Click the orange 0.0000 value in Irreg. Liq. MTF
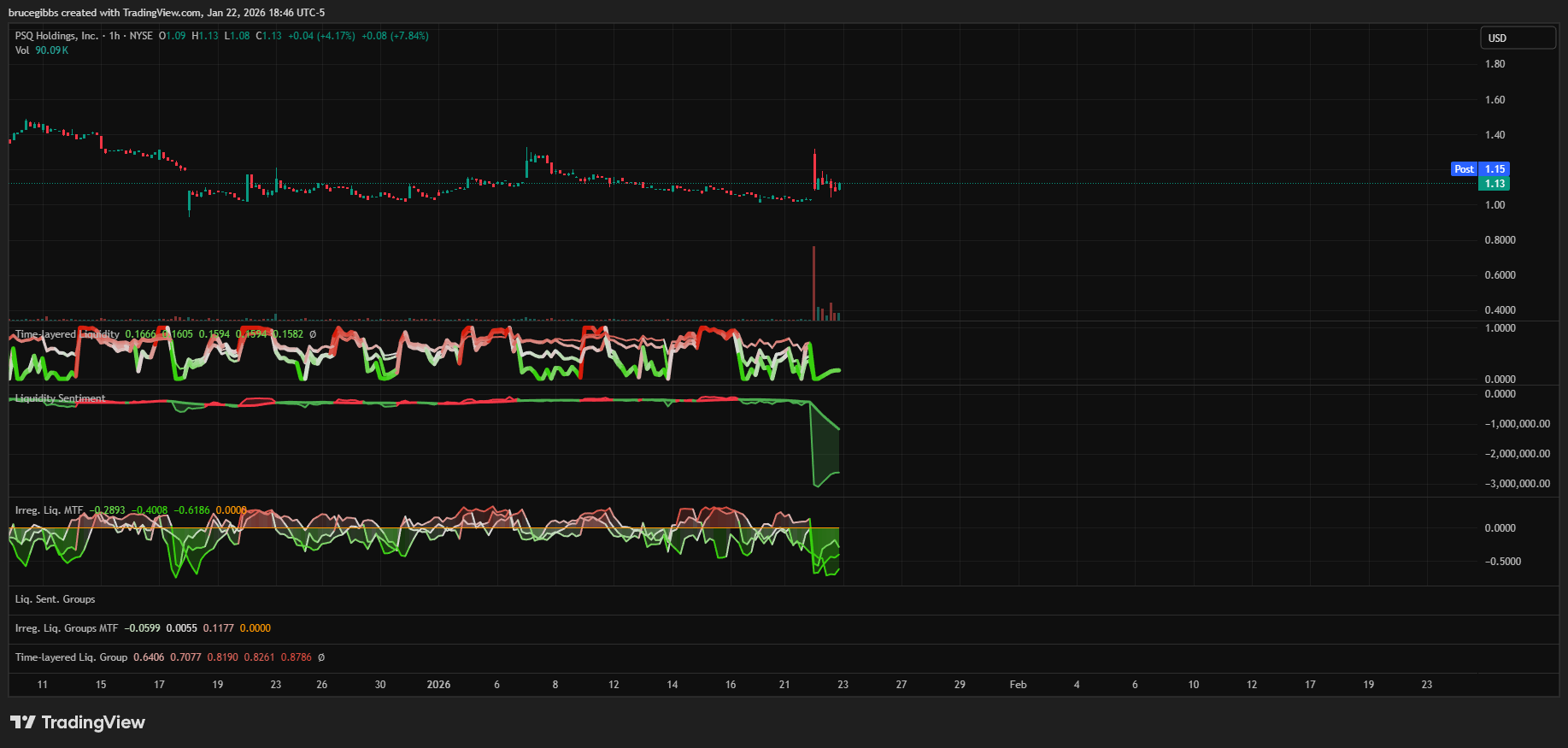 pos(231,510)
